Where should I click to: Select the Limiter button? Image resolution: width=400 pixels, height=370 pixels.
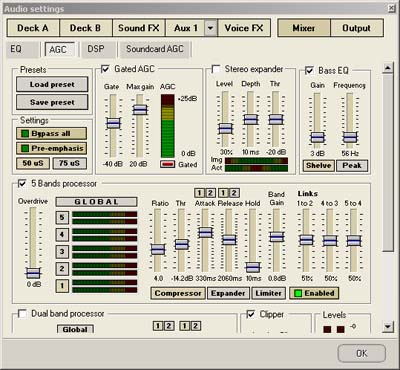[268, 293]
